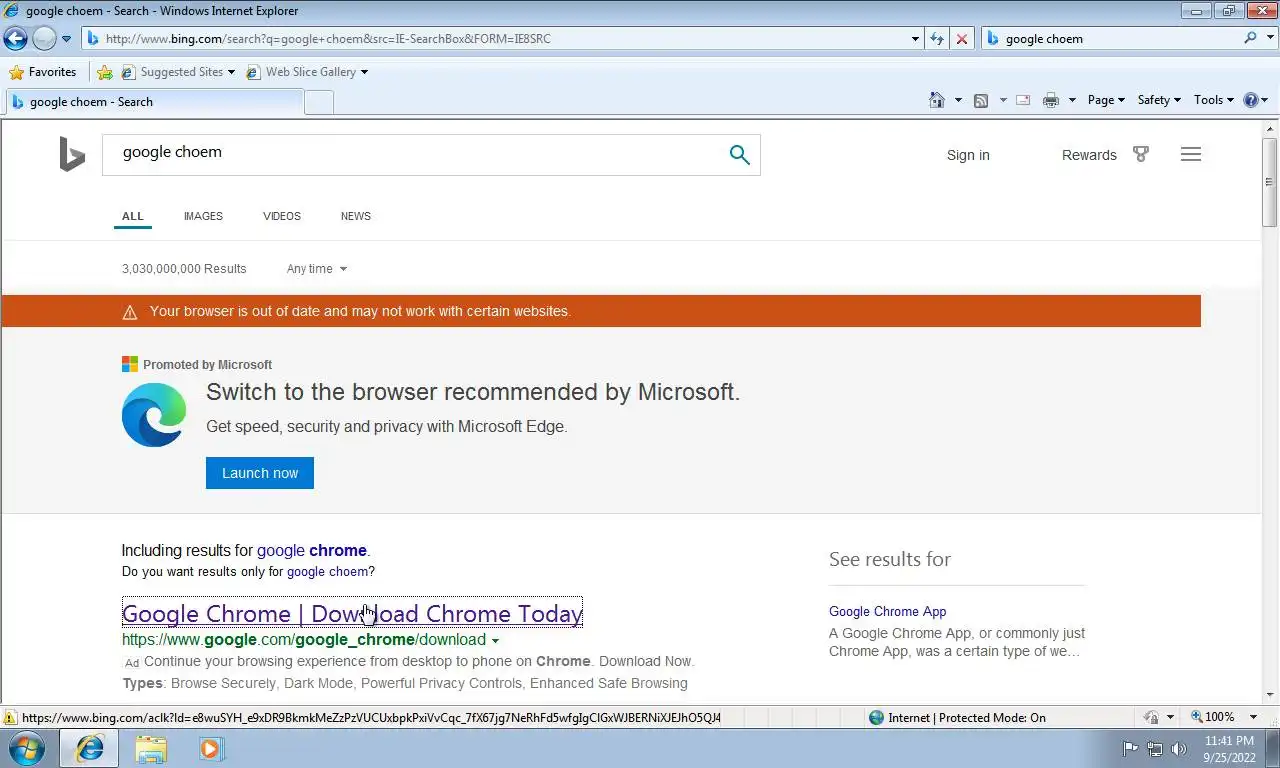Click the 'google chrome' corrected query link
Image resolution: width=1280 pixels, height=768 pixels.
pyautogui.click(x=312, y=550)
